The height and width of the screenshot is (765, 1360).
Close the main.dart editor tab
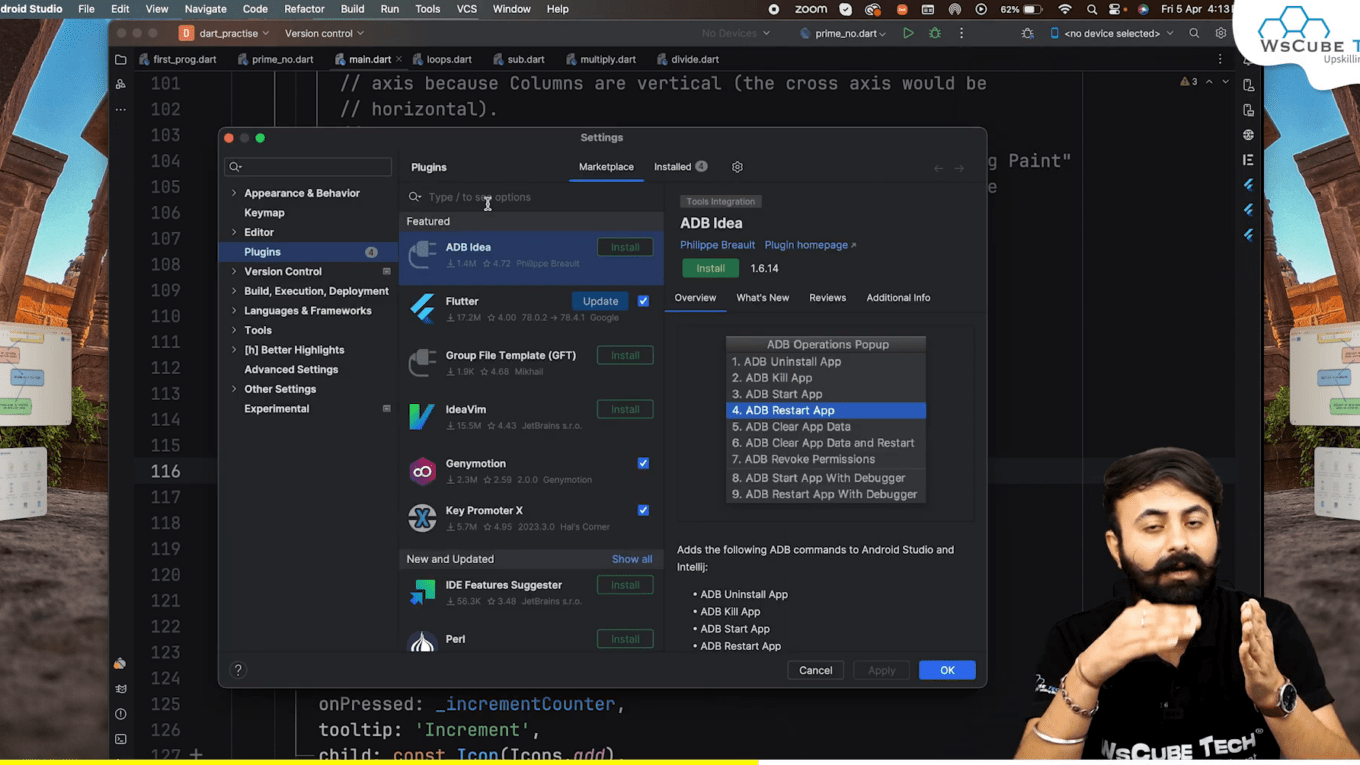pyautogui.click(x=399, y=59)
